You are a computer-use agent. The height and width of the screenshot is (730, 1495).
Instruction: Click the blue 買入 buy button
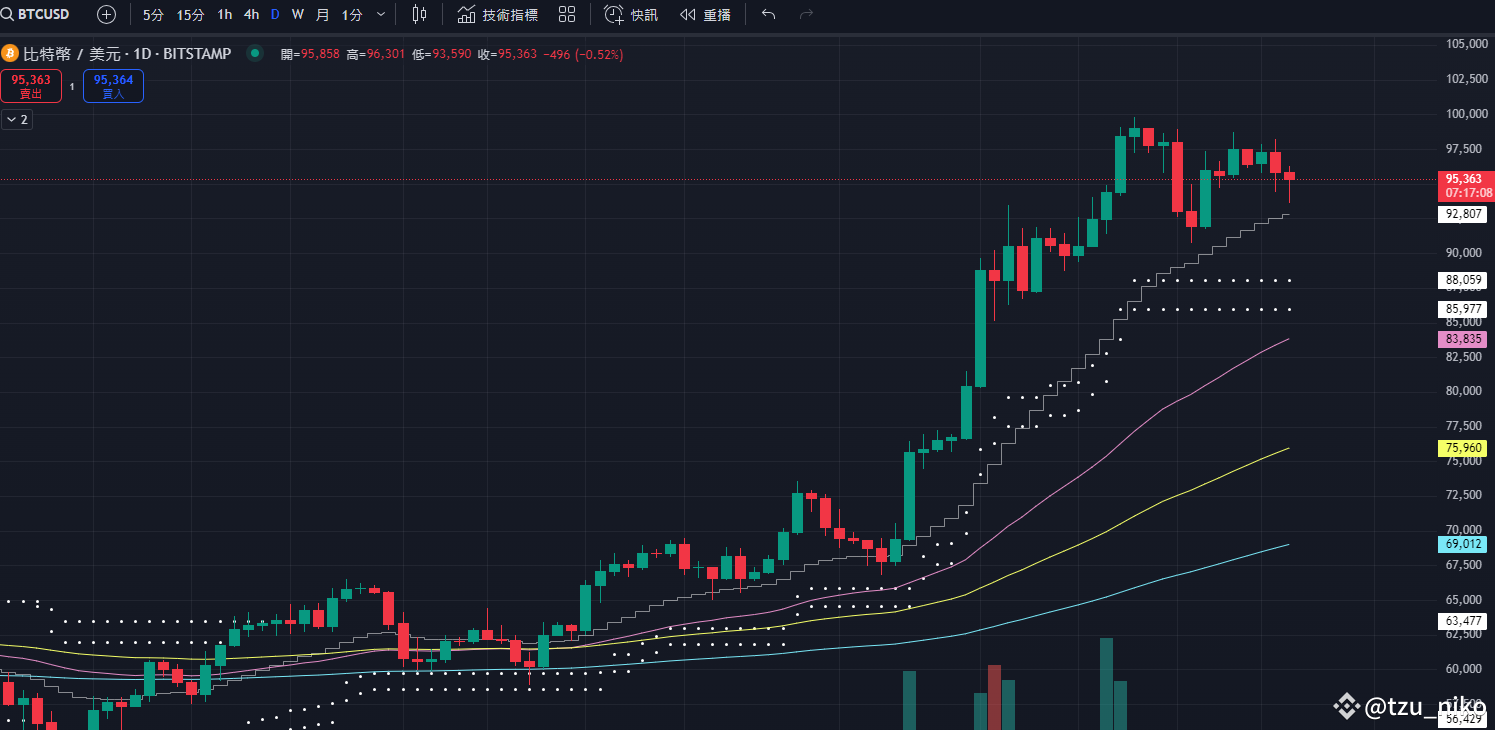[113, 86]
